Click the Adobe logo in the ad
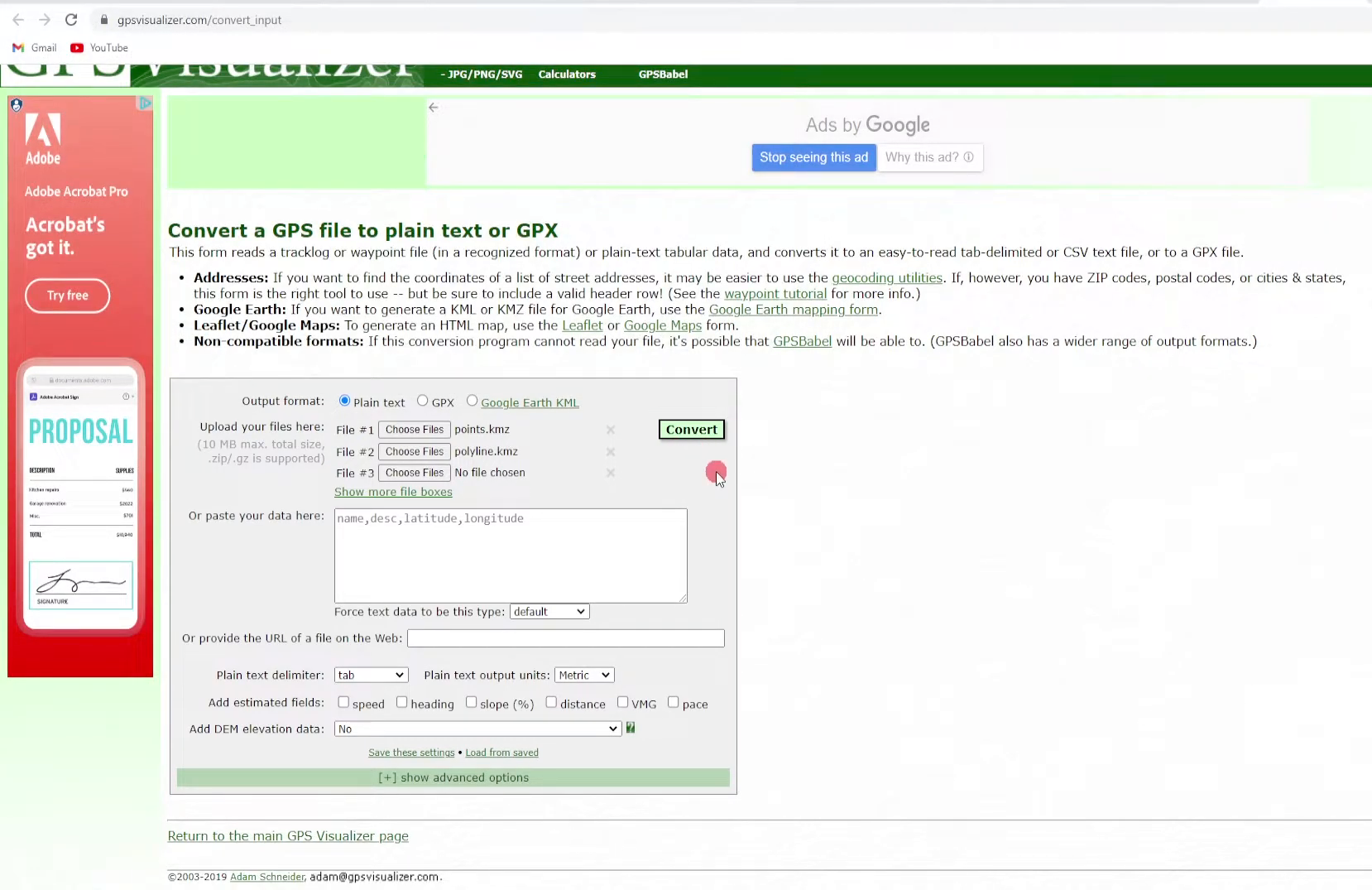This screenshot has width=1372, height=890. click(43, 139)
